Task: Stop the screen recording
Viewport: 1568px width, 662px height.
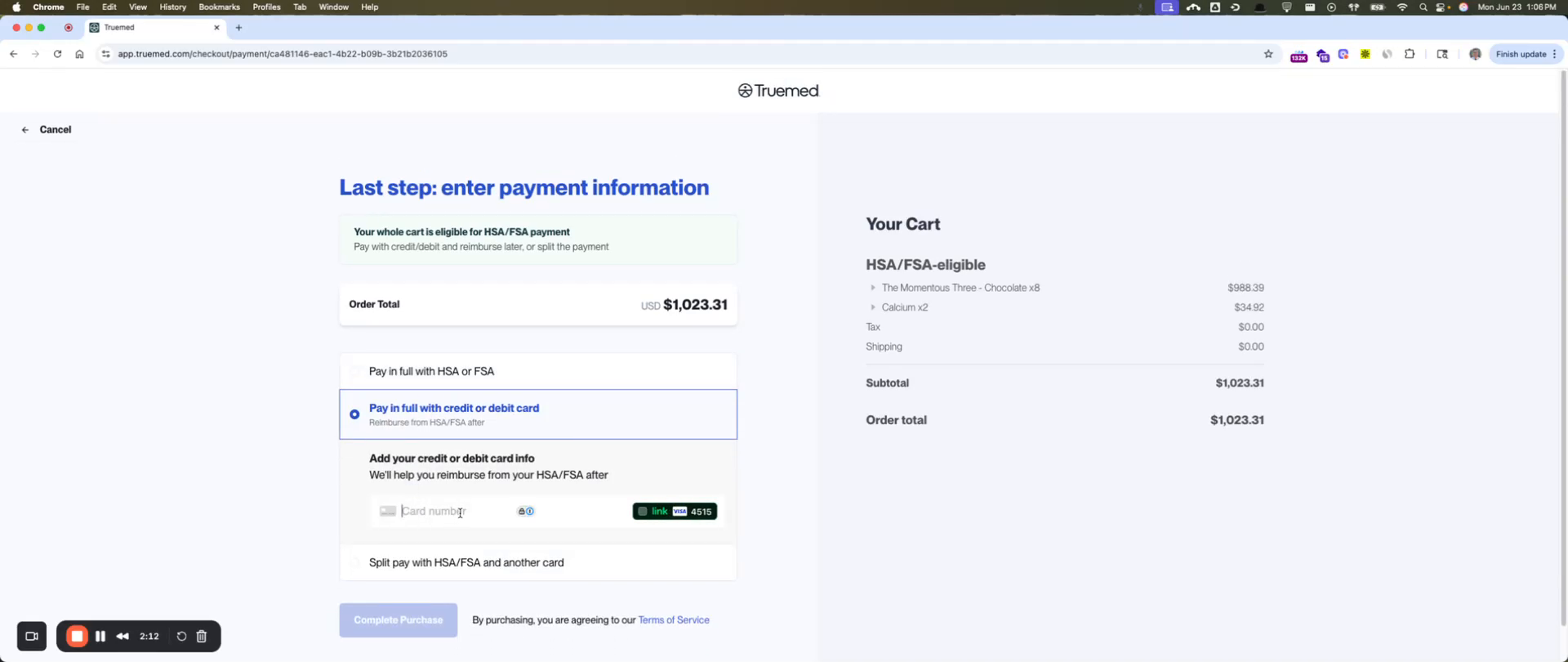Action: coord(77,637)
